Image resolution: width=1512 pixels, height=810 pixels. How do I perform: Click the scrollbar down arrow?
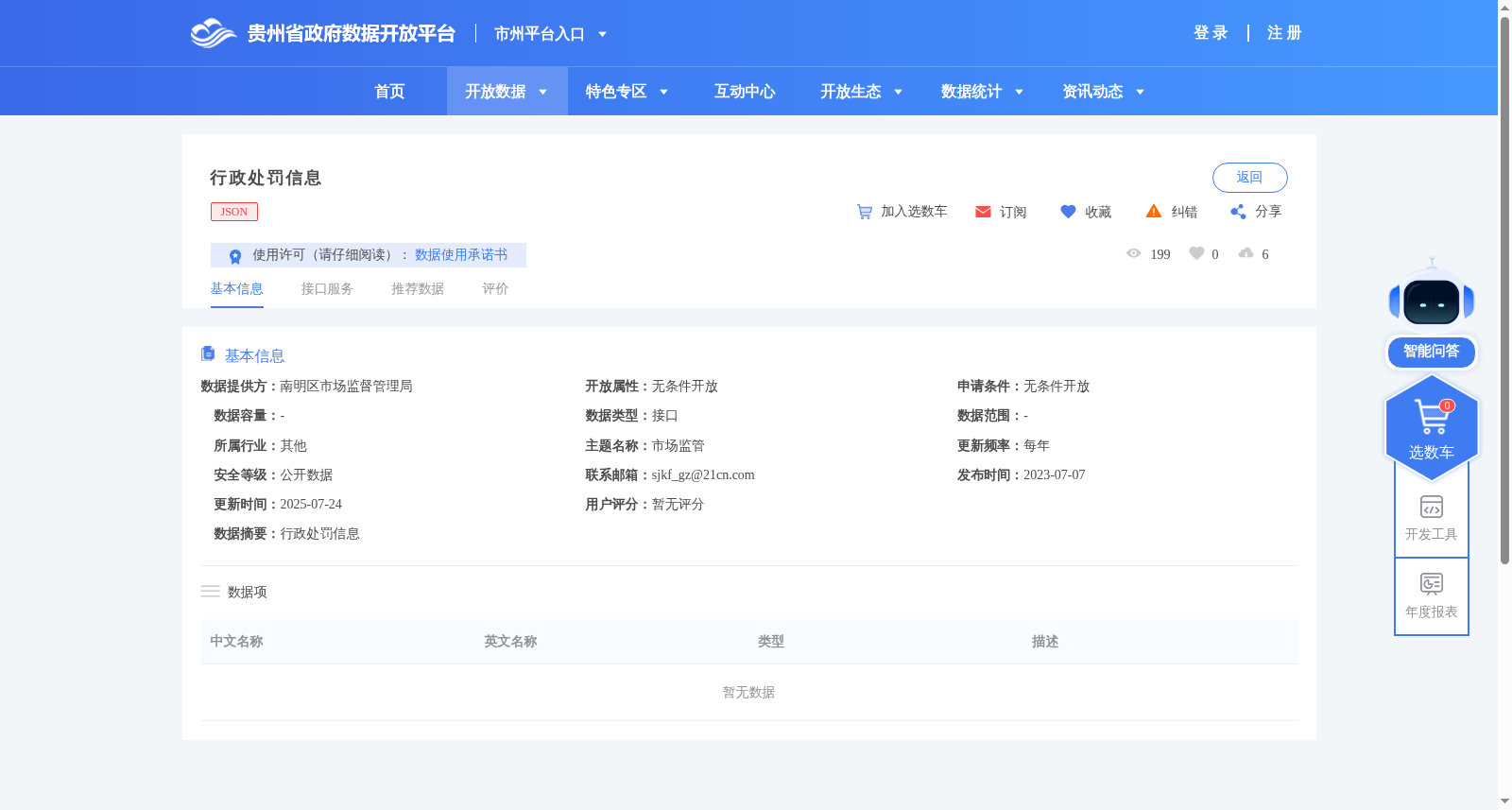tap(1504, 801)
